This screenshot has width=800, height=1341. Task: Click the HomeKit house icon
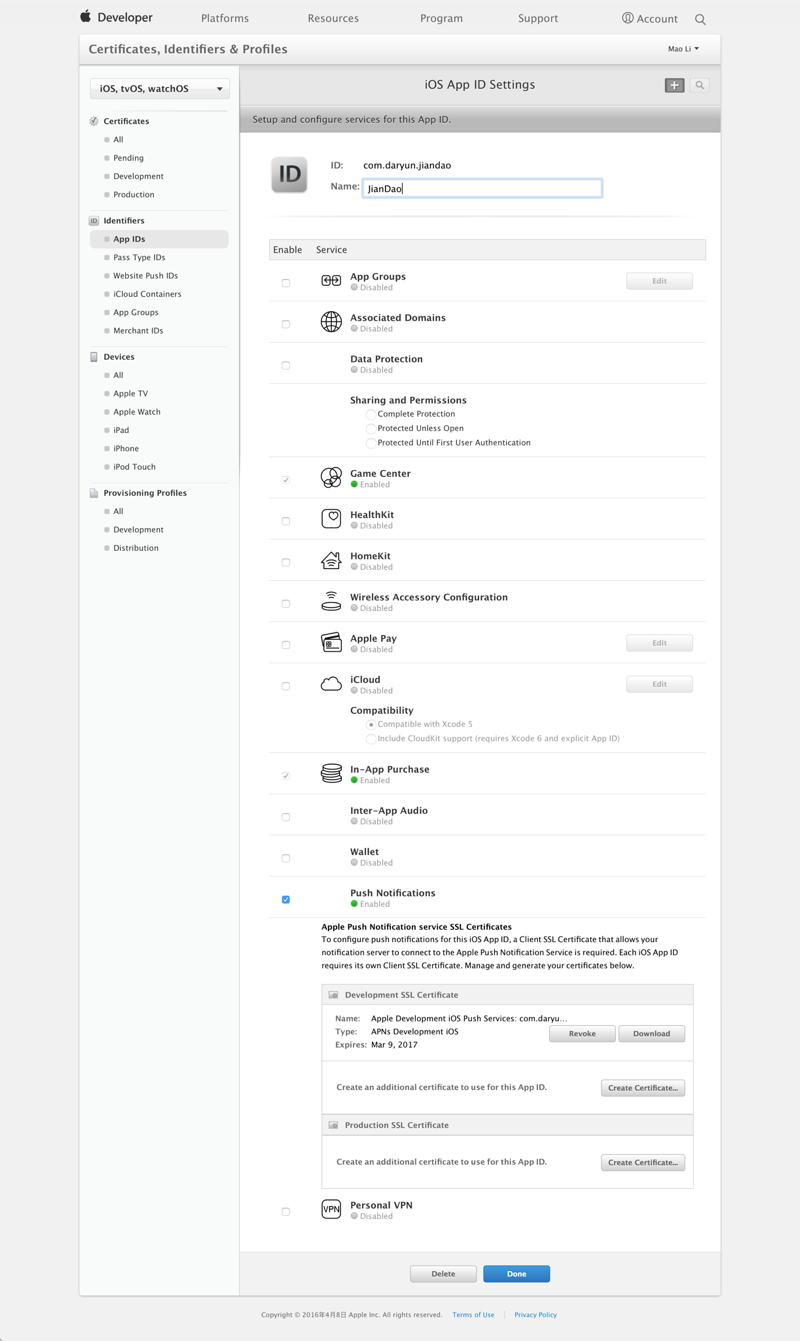click(331, 561)
